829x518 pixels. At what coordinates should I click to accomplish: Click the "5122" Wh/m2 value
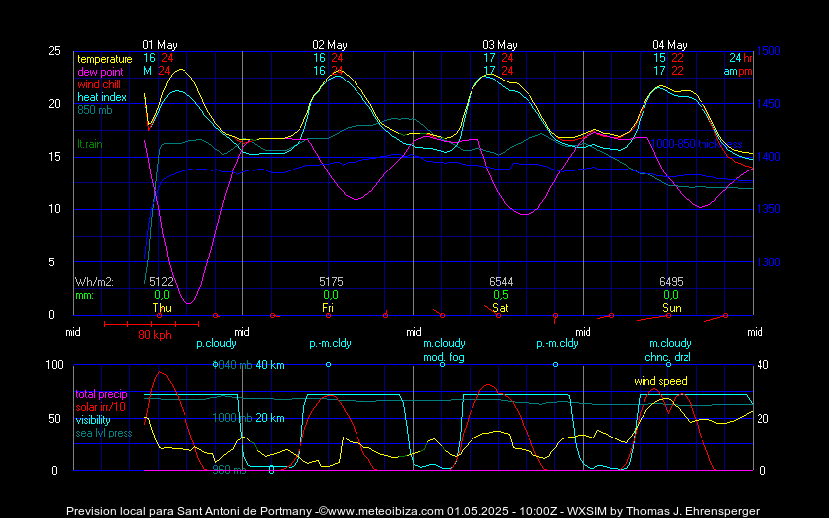(161, 282)
